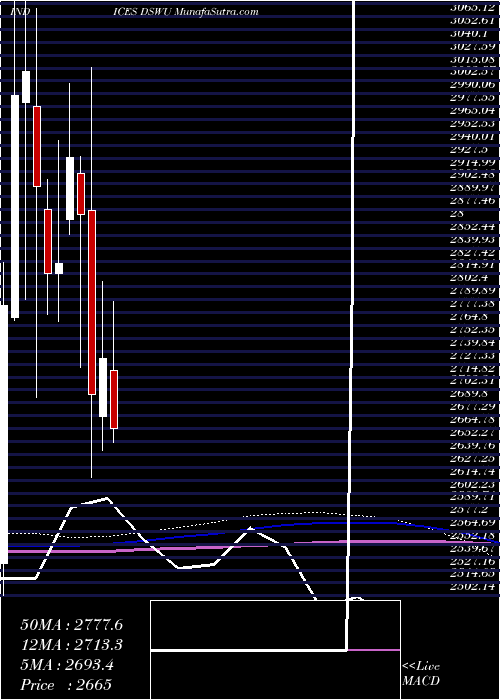
Task: Click the 2802.4 price axis label
Action: [x=469, y=279]
